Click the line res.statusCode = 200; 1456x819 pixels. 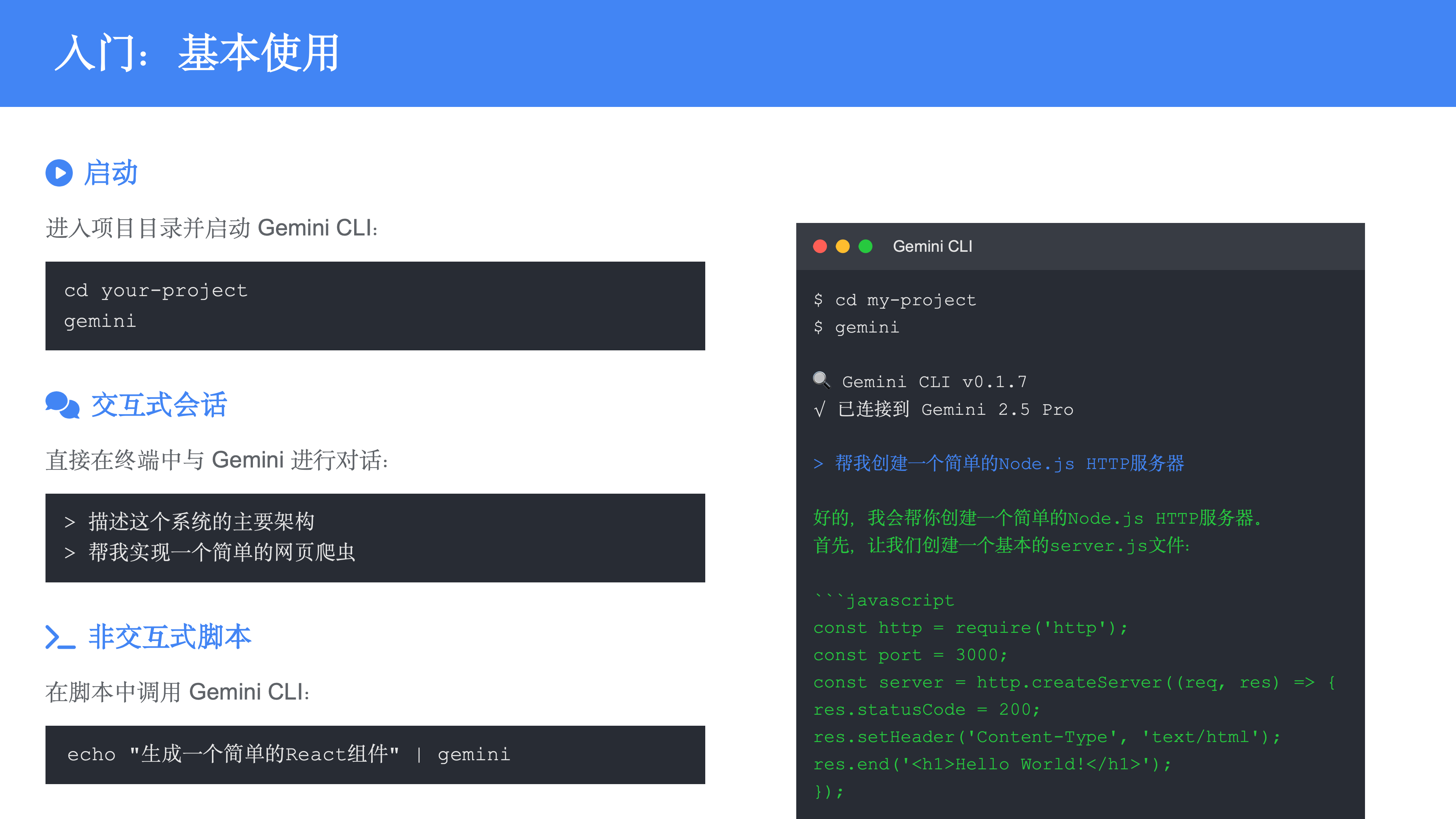(927, 709)
